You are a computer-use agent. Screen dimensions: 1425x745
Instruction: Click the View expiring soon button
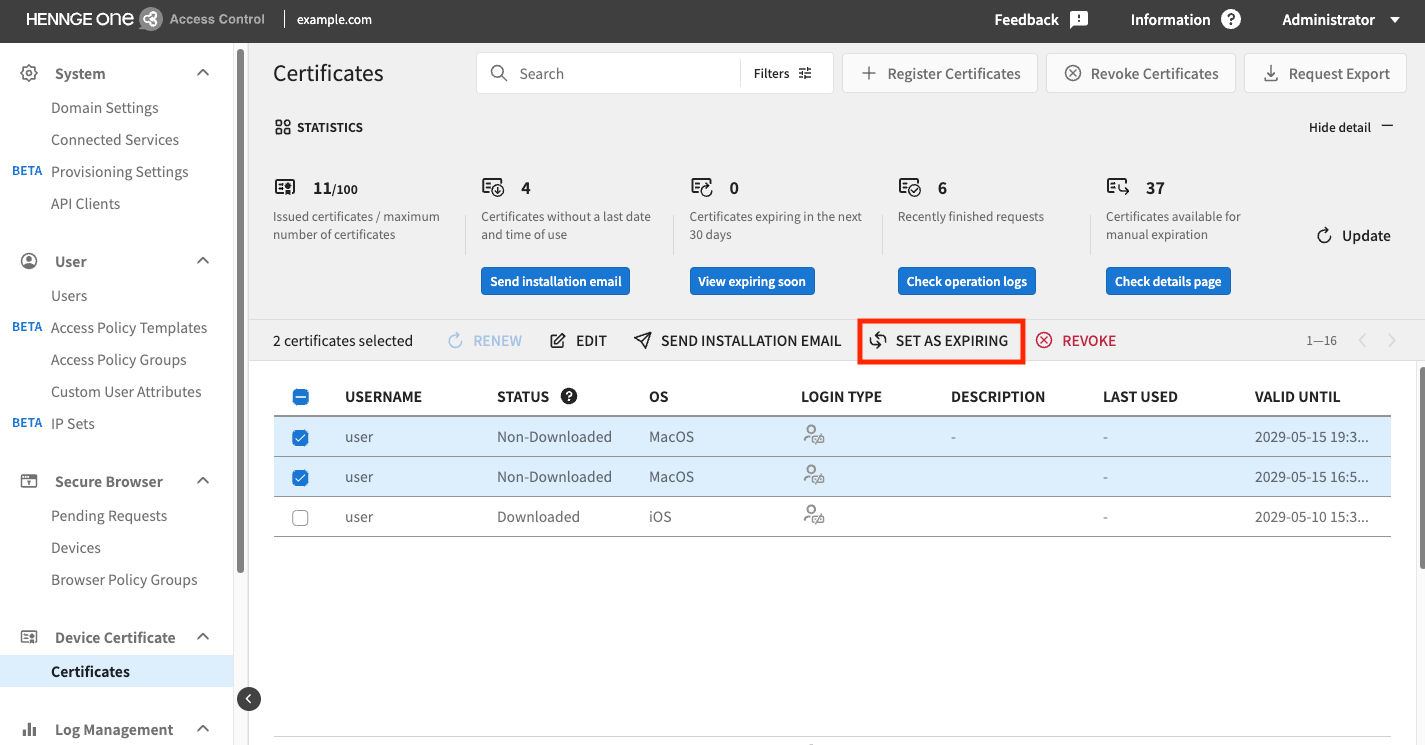tap(752, 281)
